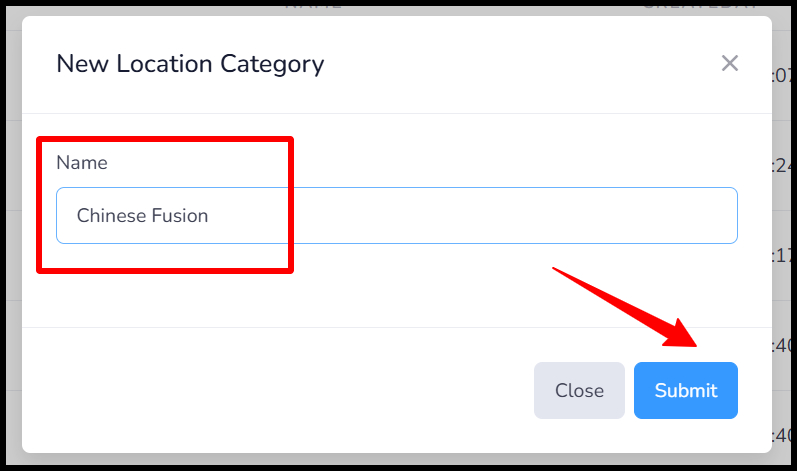This screenshot has height=471, width=797.
Task: Click the background timestamp ending in :17
Action: click(782, 256)
